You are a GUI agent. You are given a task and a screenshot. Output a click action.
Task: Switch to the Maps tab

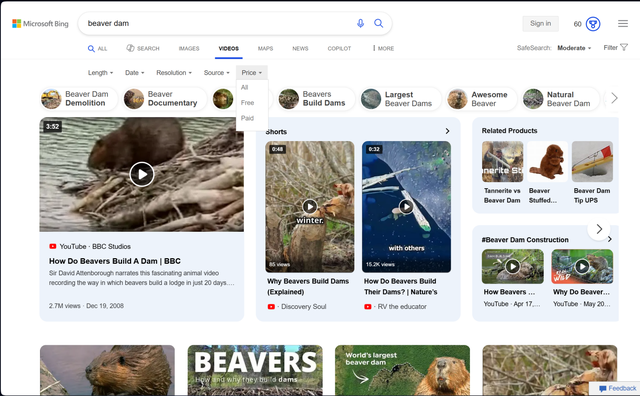pos(265,48)
